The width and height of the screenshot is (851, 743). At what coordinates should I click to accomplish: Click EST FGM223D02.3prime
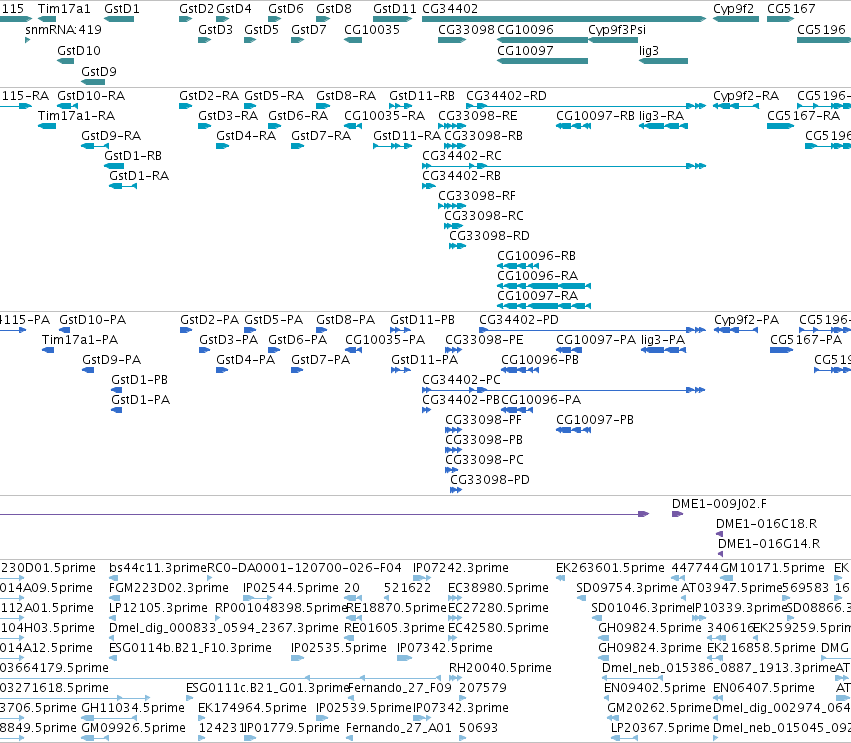(x=169, y=588)
